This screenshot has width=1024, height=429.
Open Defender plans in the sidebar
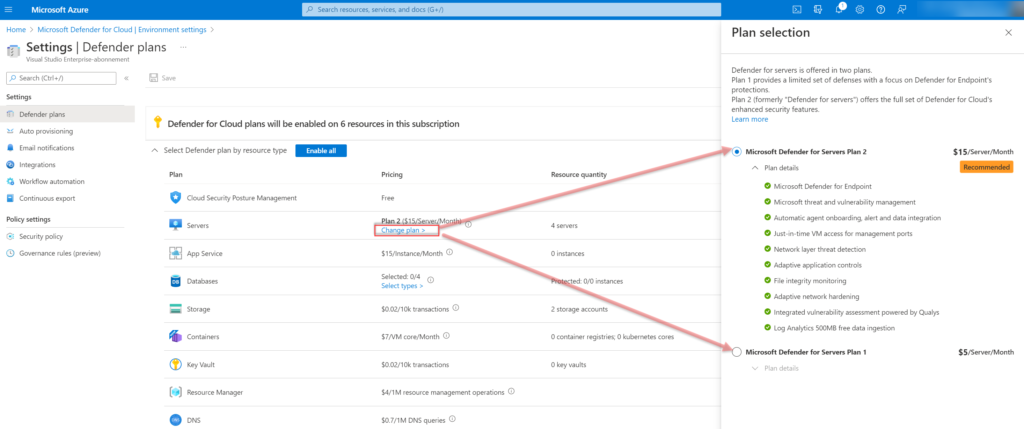coord(67,114)
